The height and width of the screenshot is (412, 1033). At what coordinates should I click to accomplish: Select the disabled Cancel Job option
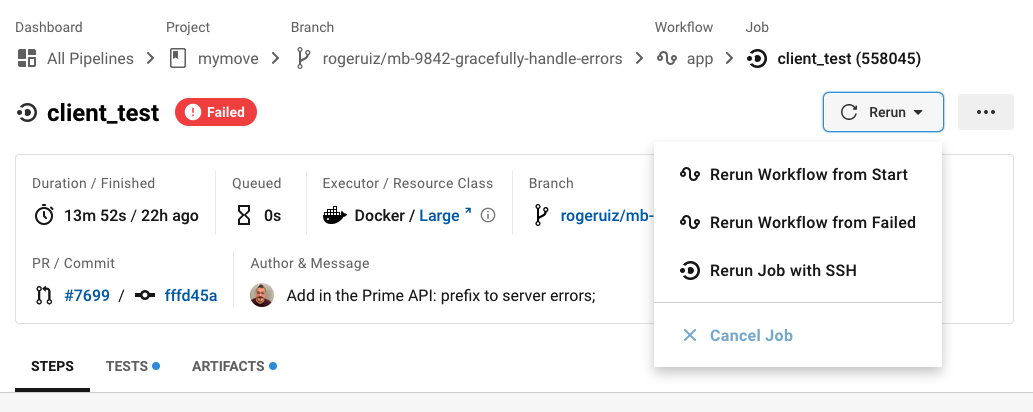coord(798,336)
